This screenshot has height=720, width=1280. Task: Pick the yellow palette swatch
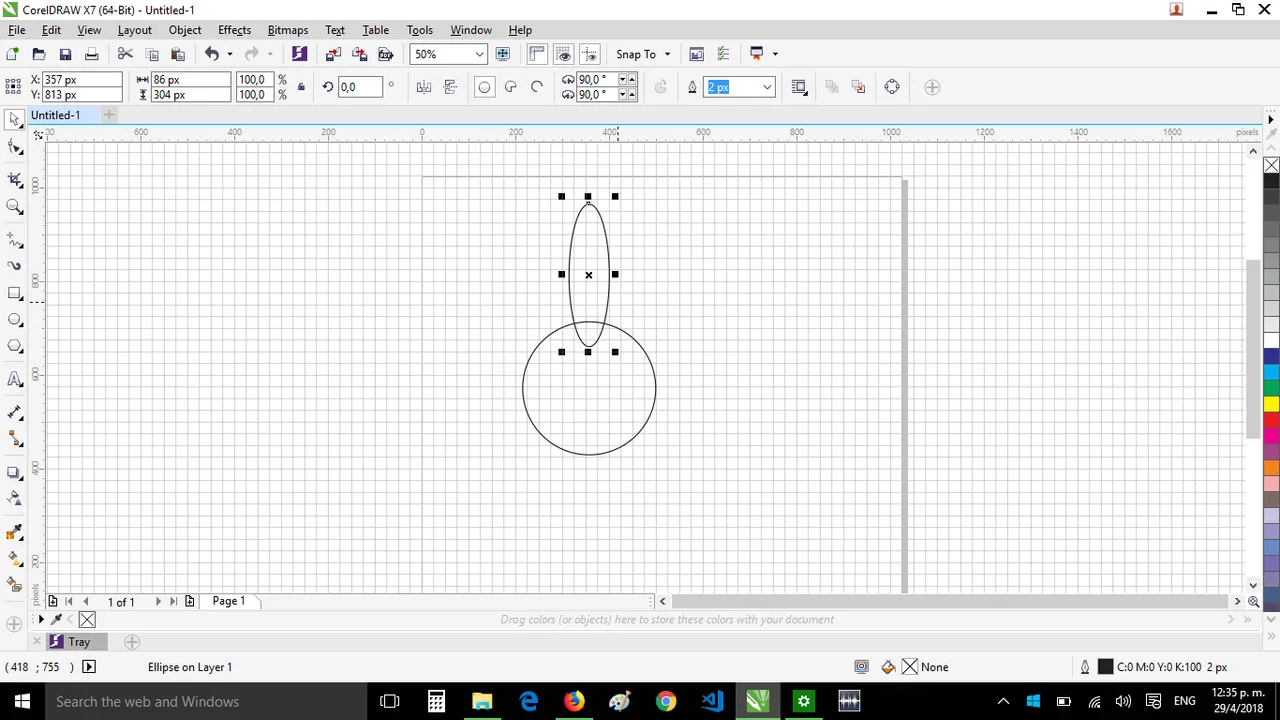(x=1271, y=404)
